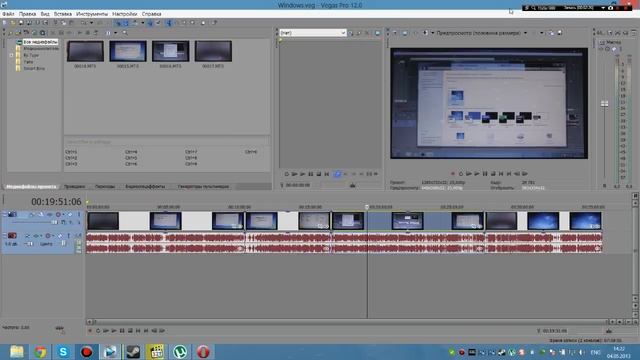Switch to the Видеоэффекты tab
Viewport: 640px width, 360px height.
pyautogui.click(x=145, y=187)
